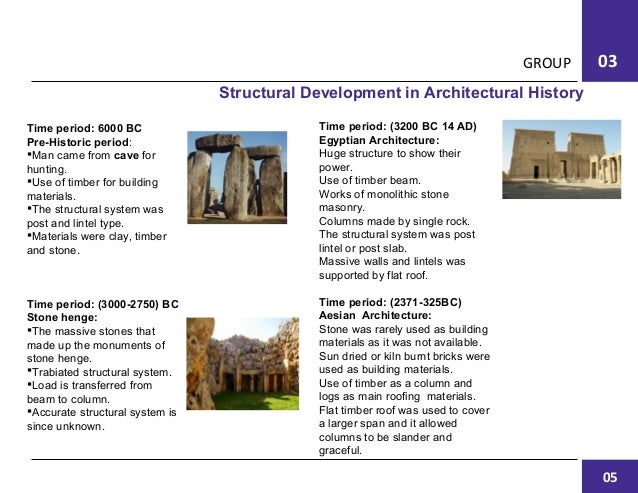The width and height of the screenshot is (638, 493).
Task: Click the word 'graceful.' at the end
Action: pyautogui.click(x=340, y=451)
